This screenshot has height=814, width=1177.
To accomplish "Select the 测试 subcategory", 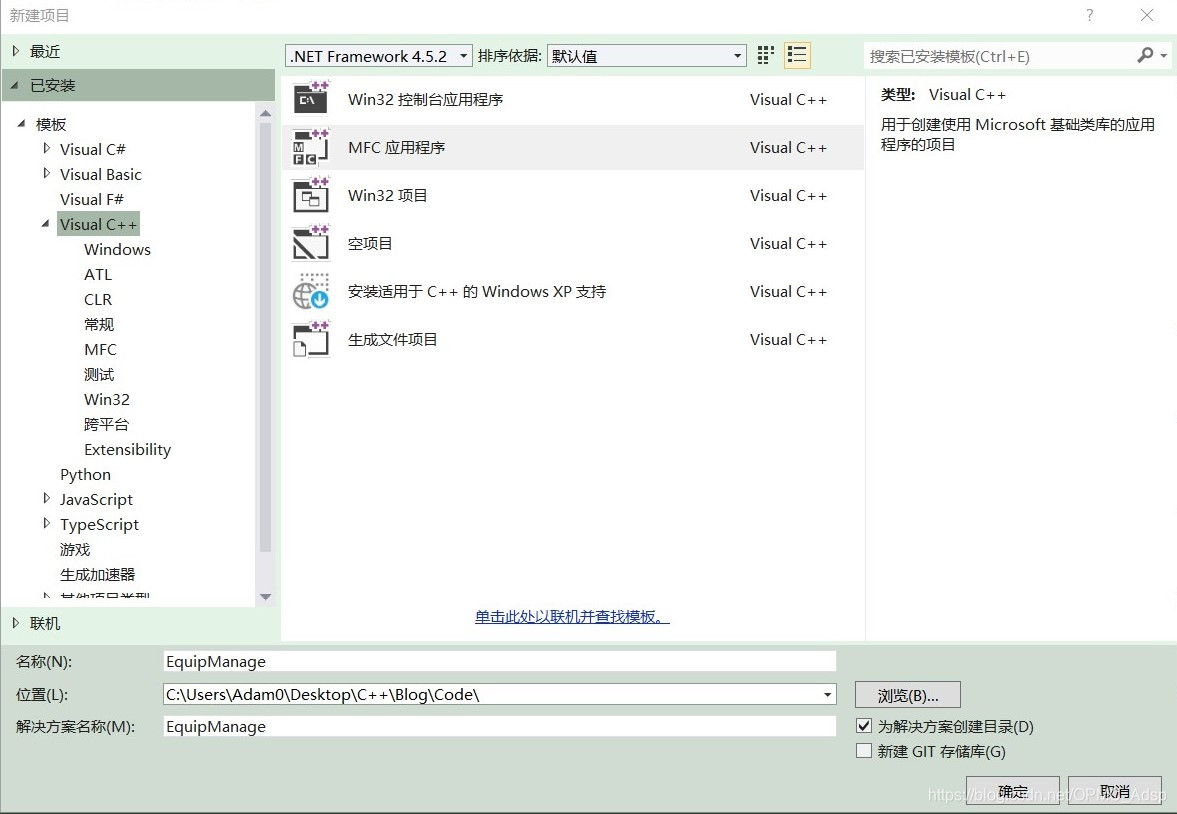I will (99, 374).
